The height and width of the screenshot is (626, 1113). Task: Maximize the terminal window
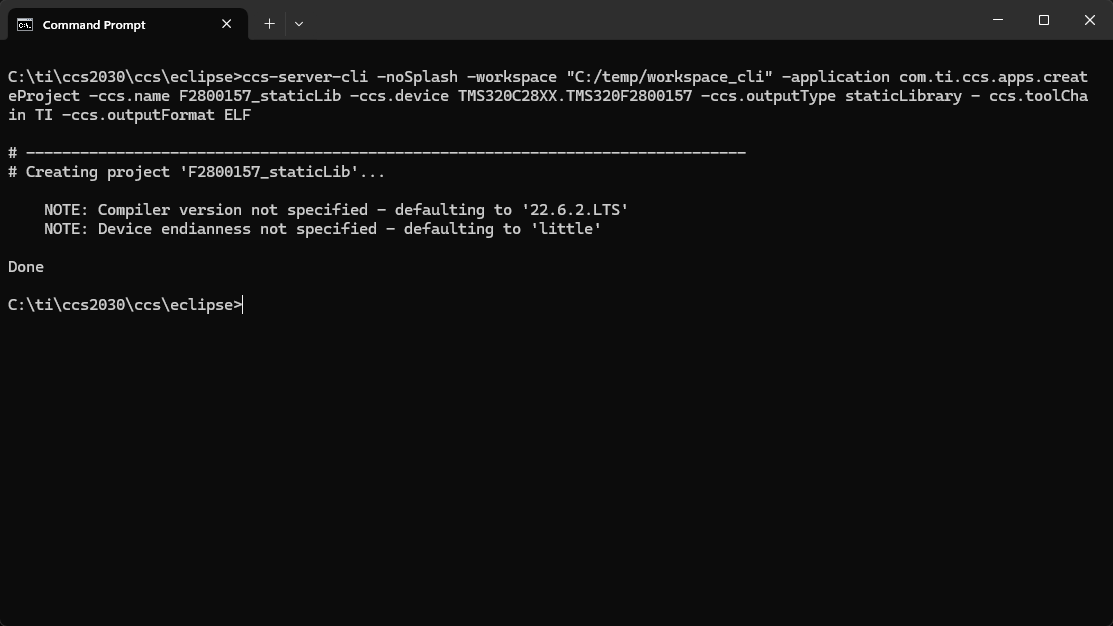[x=1043, y=20]
